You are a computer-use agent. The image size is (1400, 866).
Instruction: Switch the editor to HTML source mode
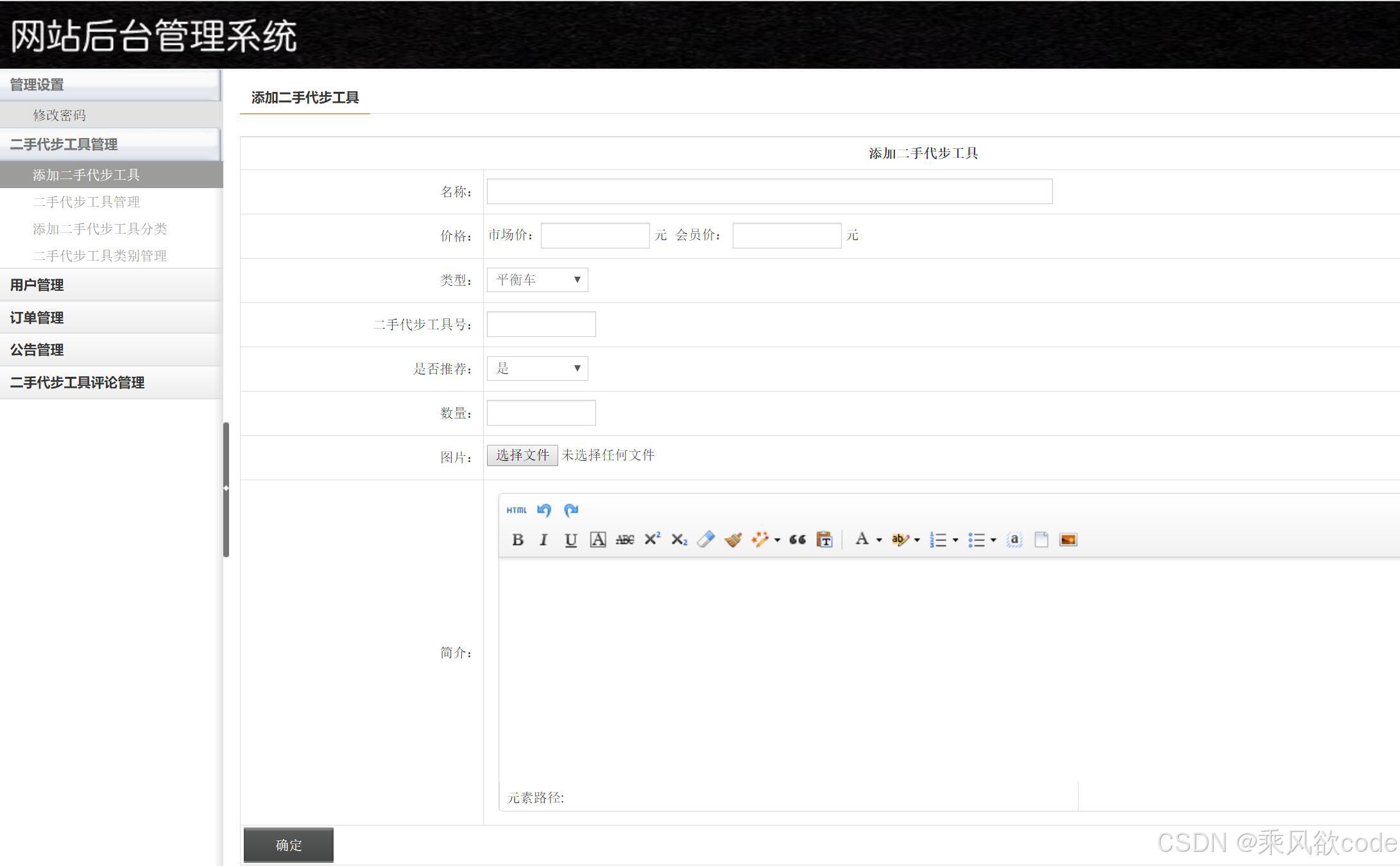tap(516, 510)
